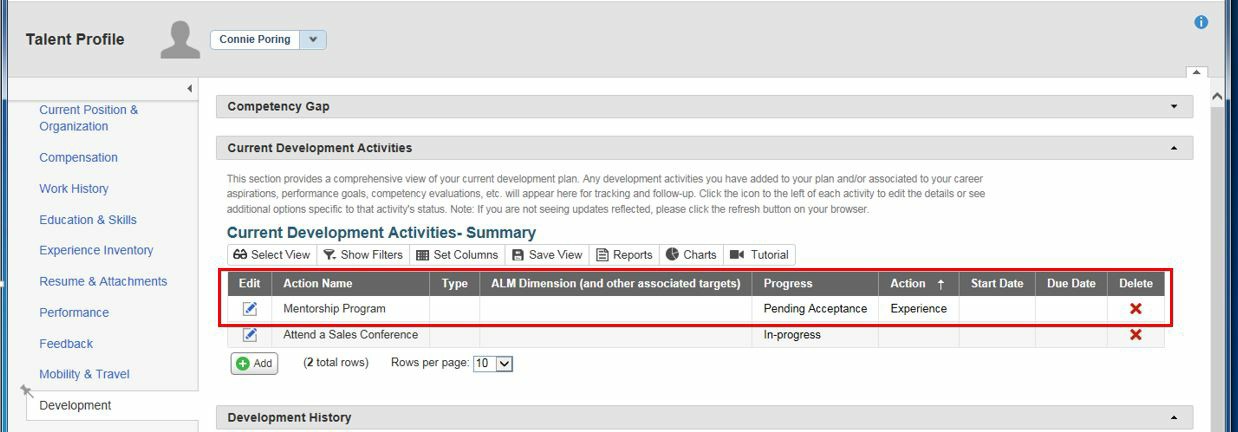Screen dimensions: 1238x432
Task: Open the Connie Poring user dropdown
Action: tap(313, 40)
